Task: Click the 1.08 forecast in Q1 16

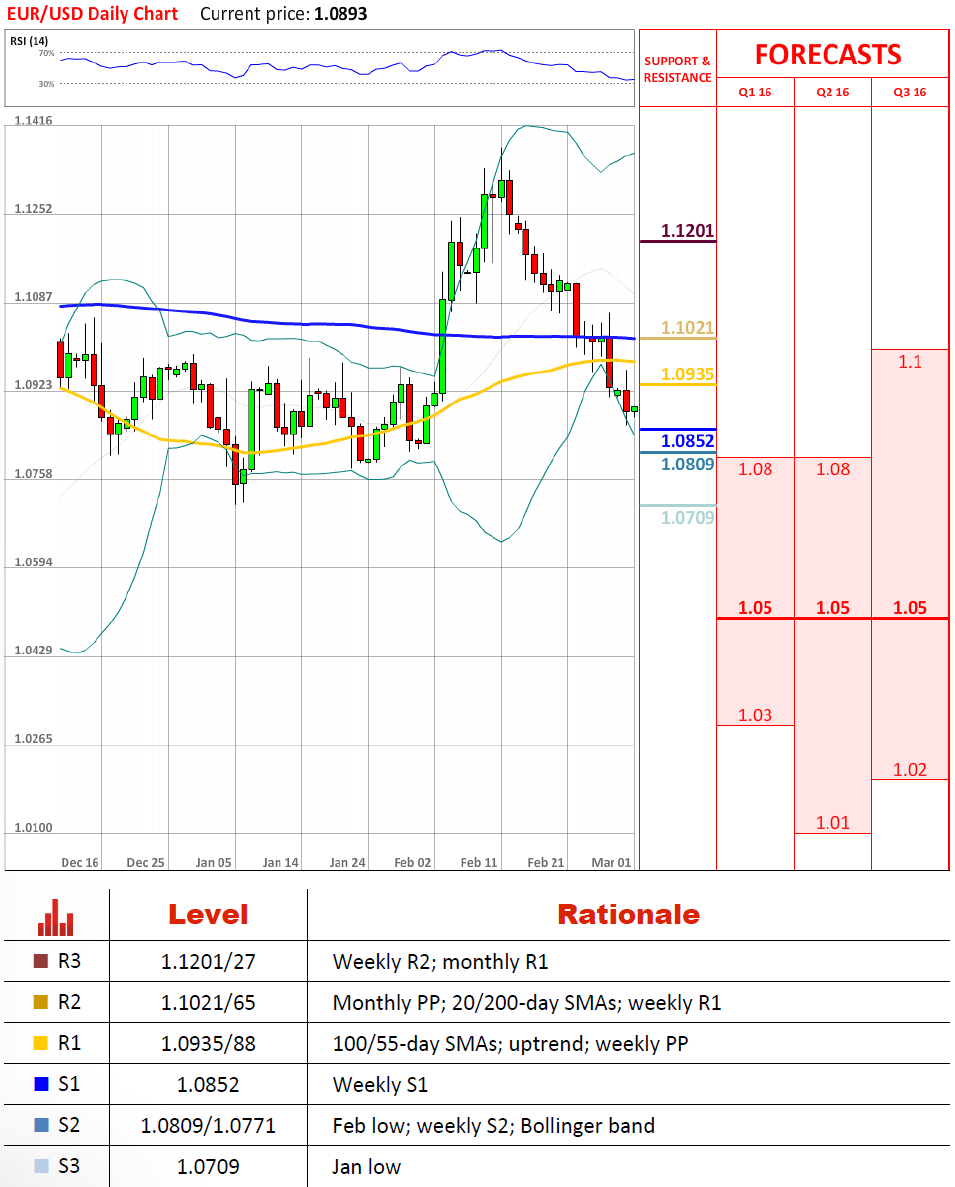Action: tap(754, 469)
